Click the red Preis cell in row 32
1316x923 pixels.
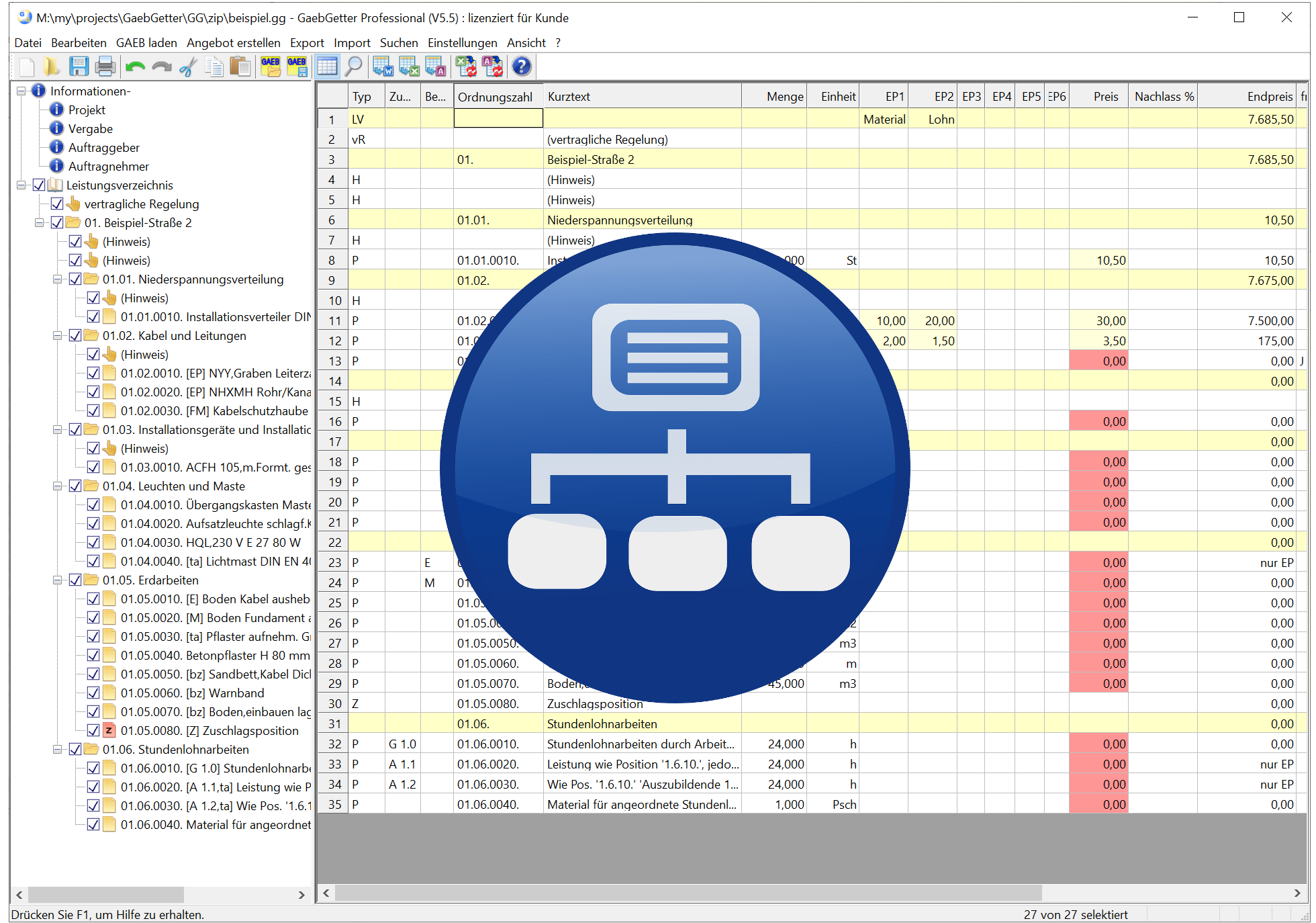pyautogui.click(x=1099, y=744)
